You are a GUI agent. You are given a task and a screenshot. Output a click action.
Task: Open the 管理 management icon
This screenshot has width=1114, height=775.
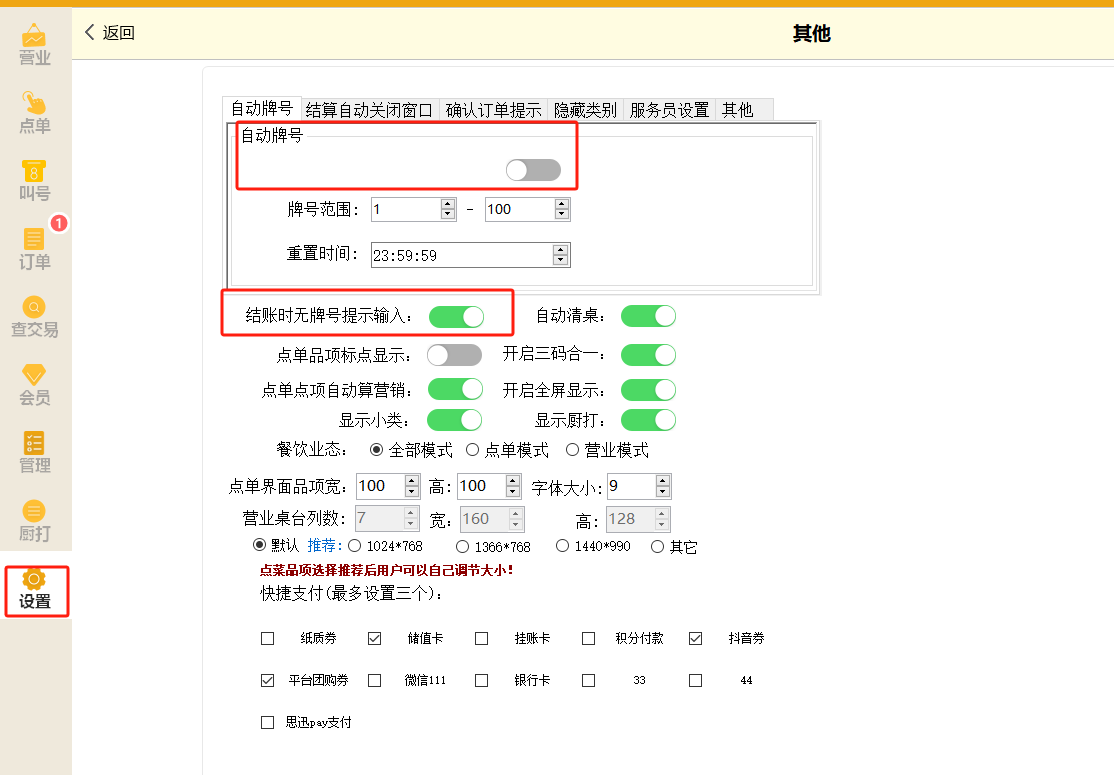click(x=35, y=452)
